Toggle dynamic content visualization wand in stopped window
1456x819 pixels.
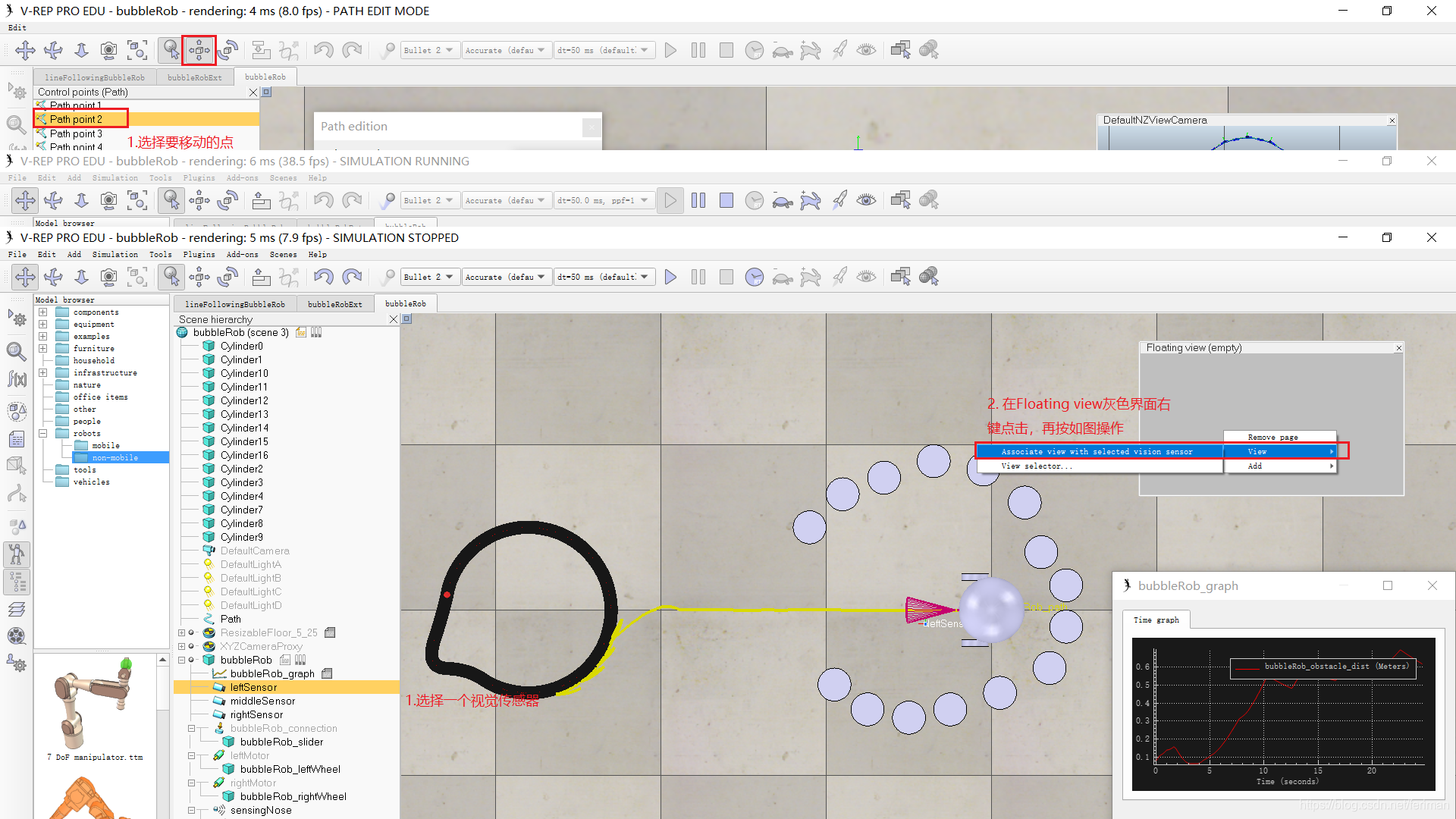387,277
